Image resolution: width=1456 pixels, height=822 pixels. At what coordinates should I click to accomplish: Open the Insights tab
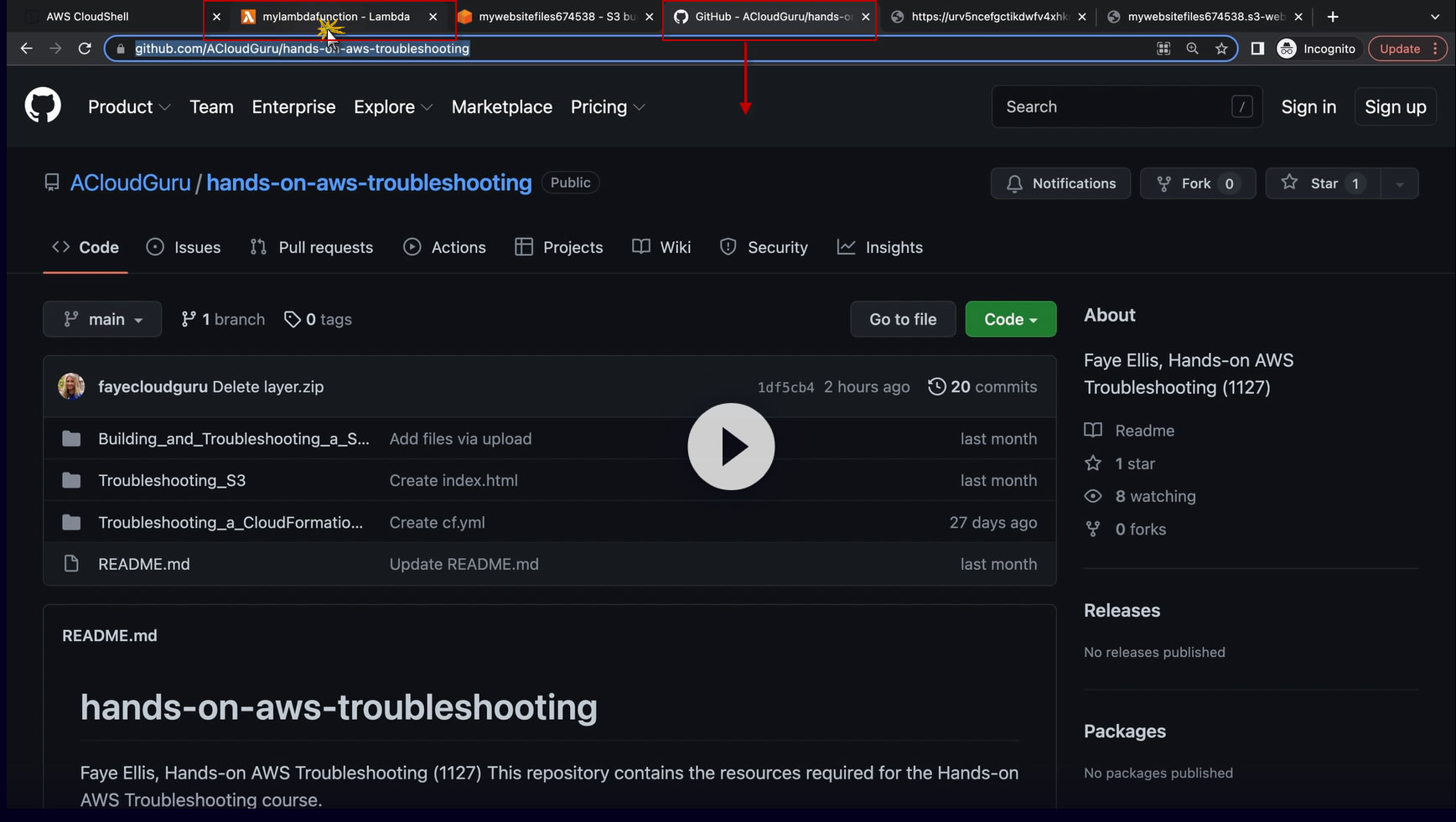click(x=880, y=247)
